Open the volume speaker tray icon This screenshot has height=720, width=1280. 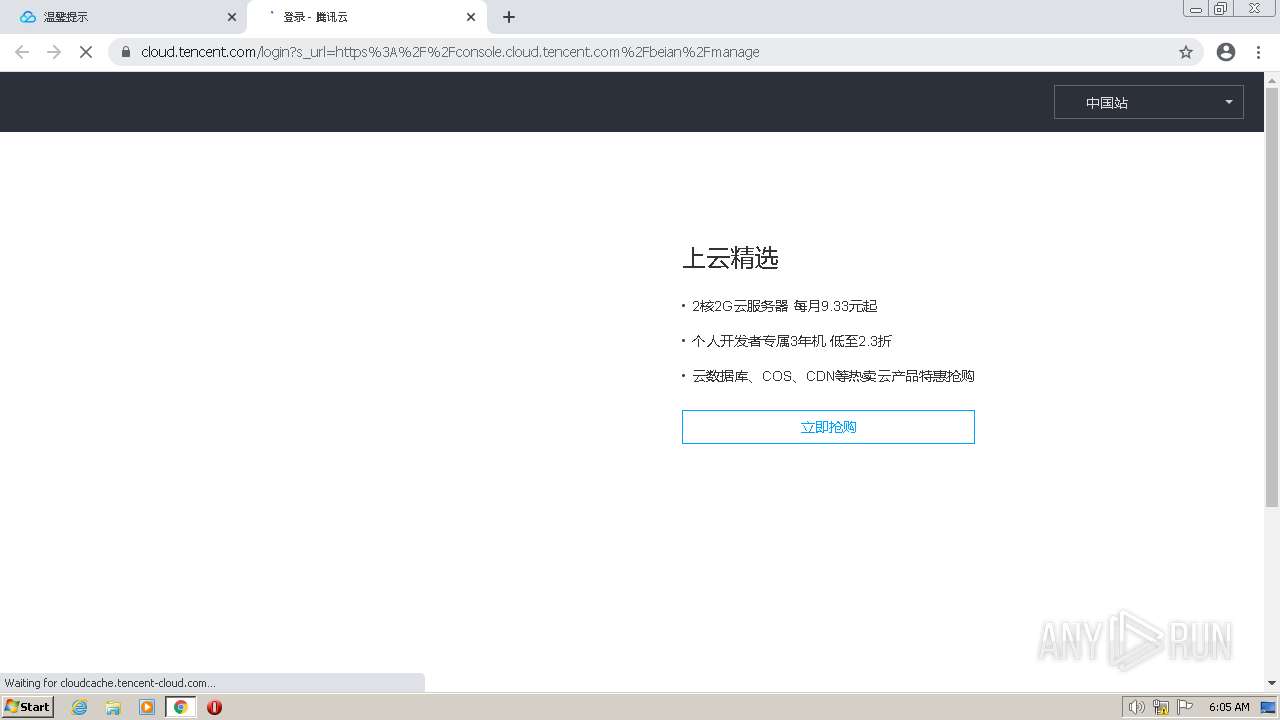[1136, 707]
